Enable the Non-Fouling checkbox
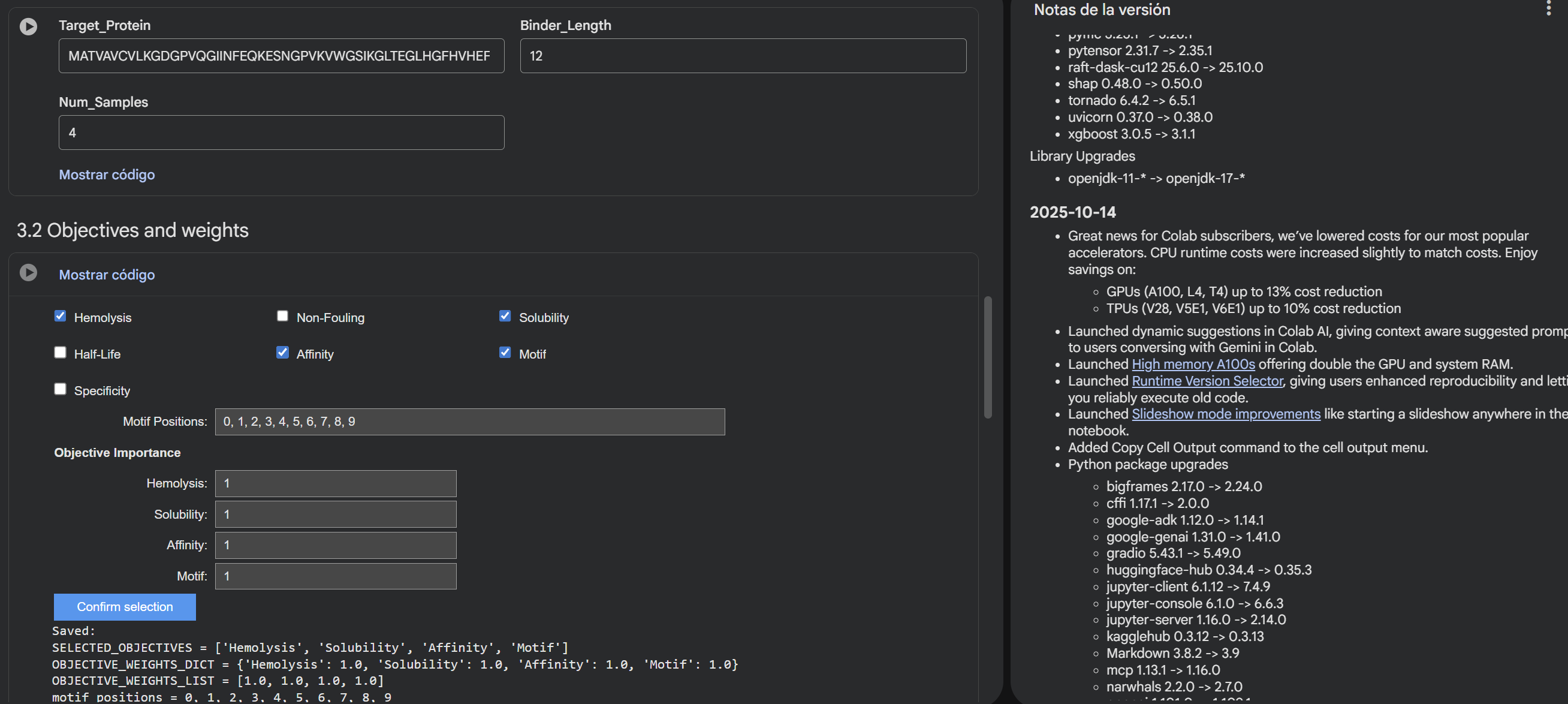Viewport: 1568px width, 704px height. coord(282,316)
